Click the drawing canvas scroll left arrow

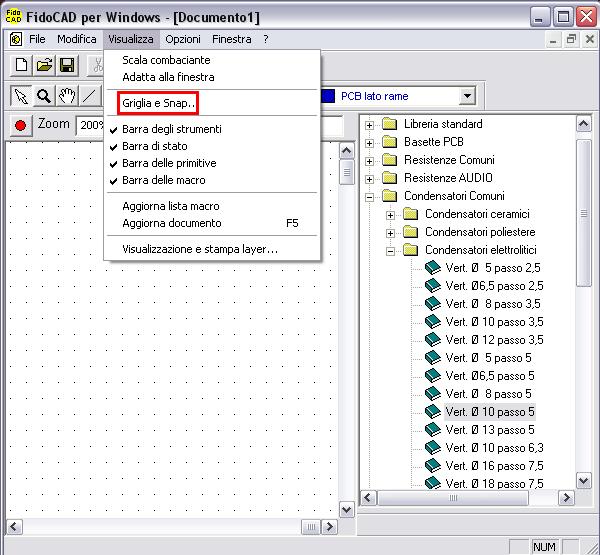click(14, 527)
